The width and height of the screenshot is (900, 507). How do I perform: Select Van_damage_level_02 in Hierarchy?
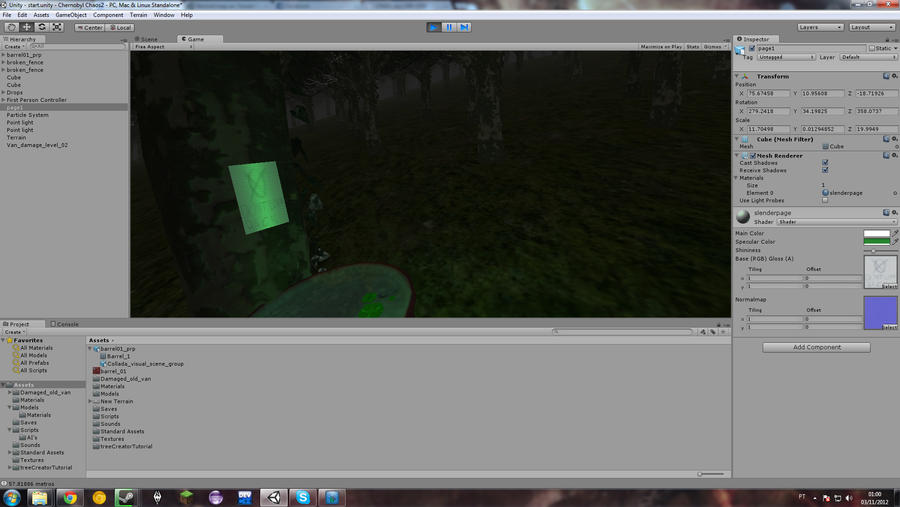click(x=37, y=145)
